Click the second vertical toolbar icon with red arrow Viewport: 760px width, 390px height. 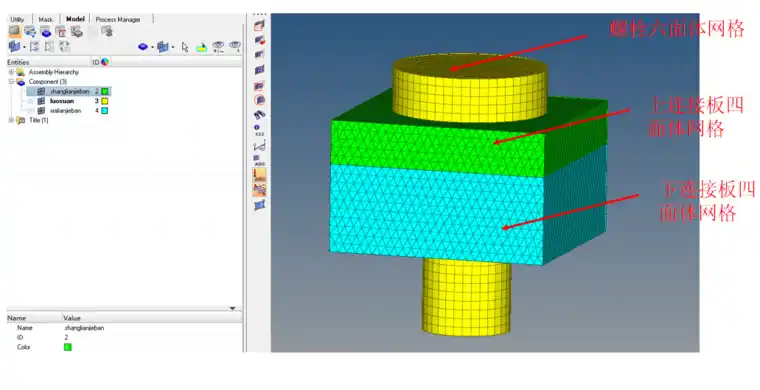[x=260, y=40]
